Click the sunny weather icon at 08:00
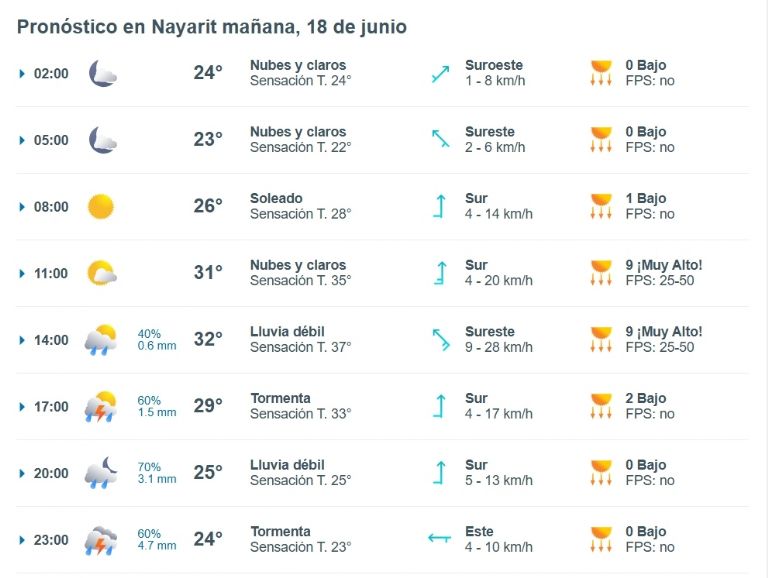 pos(101,206)
